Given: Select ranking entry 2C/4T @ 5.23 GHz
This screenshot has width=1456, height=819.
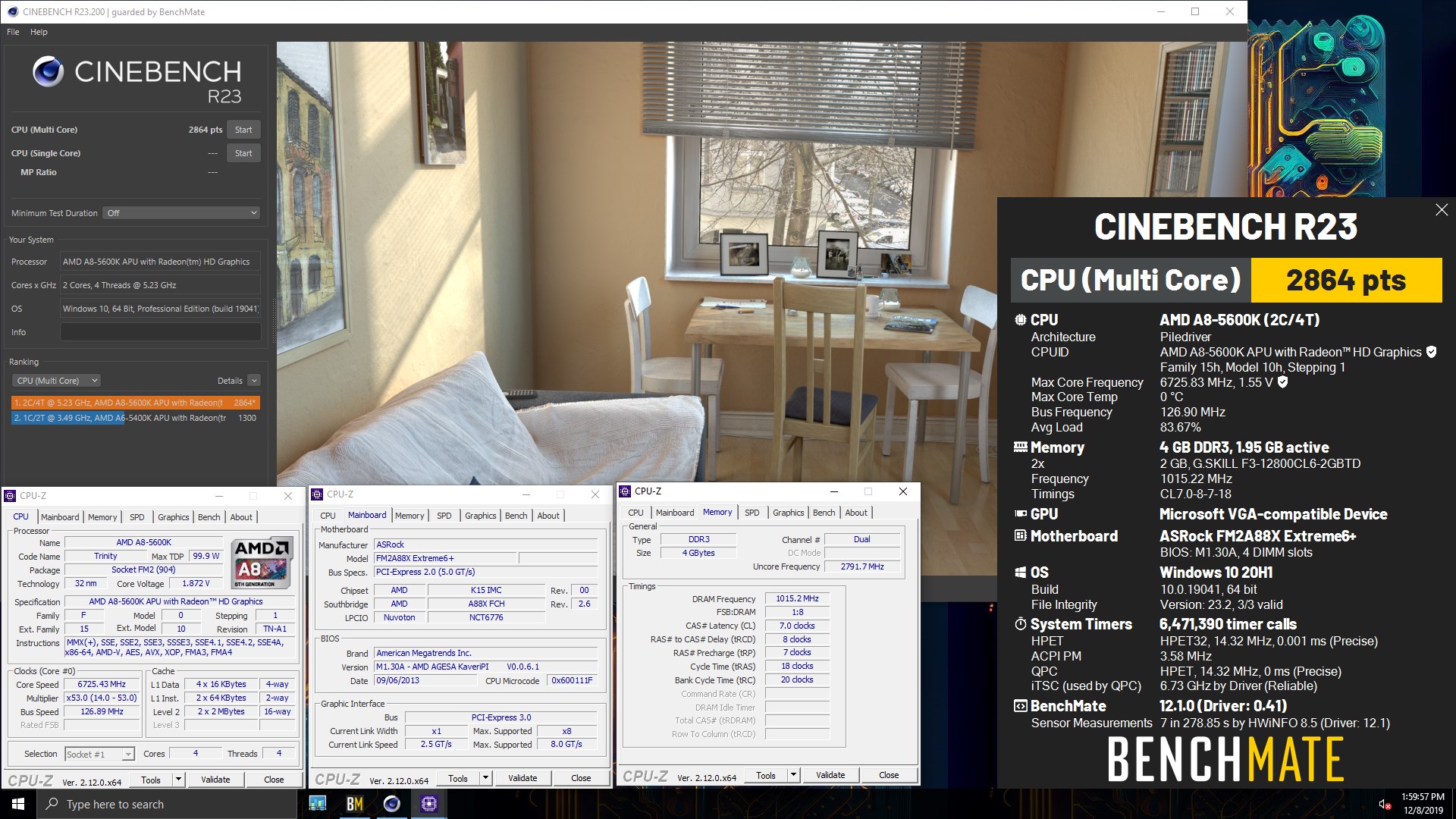Looking at the screenshot, I should [x=136, y=403].
